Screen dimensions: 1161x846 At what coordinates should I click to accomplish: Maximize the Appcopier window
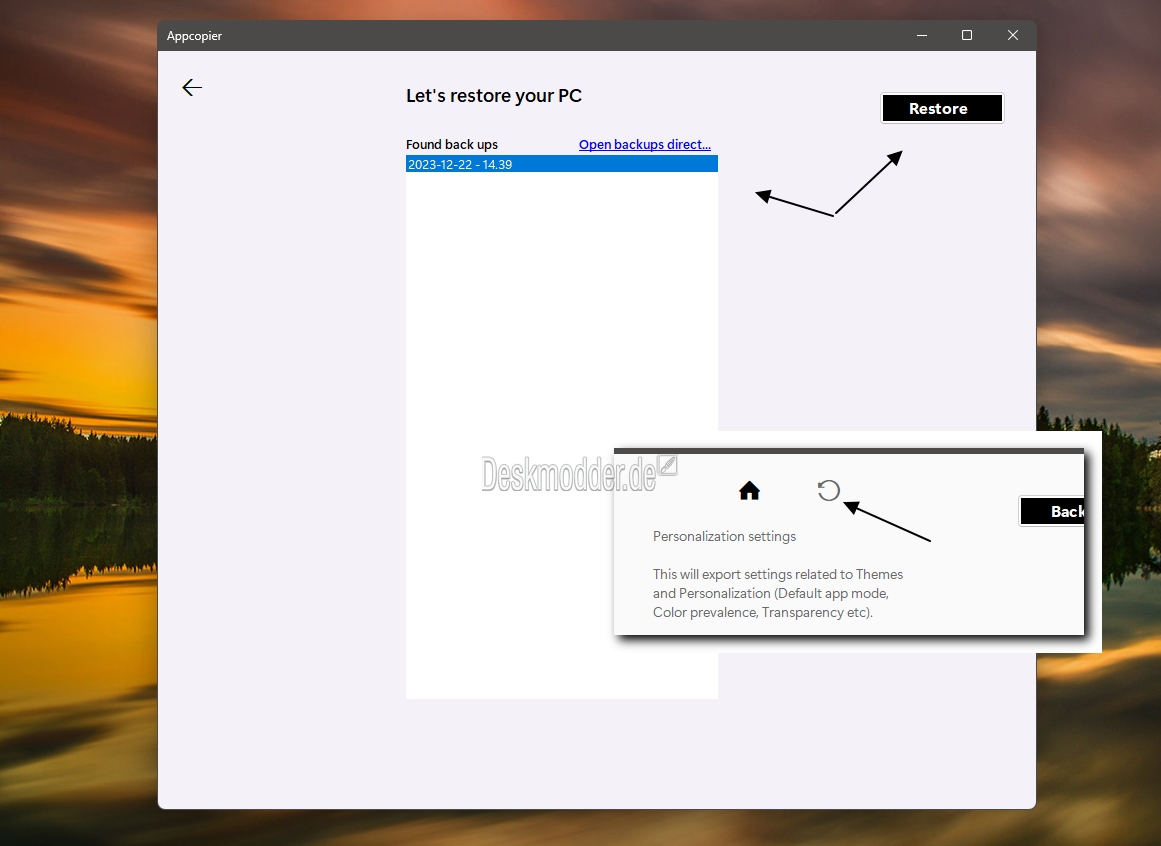click(x=967, y=36)
